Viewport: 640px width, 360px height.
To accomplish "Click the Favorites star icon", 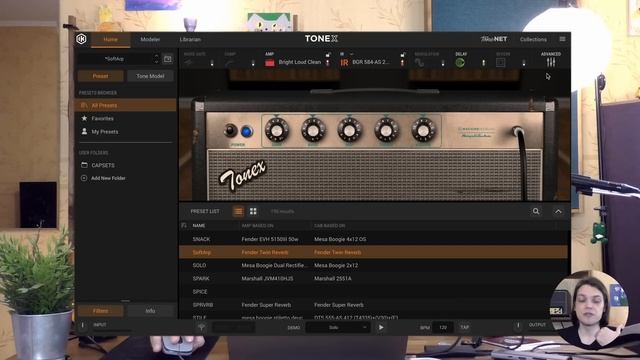I will pyautogui.click(x=84, y=118).
